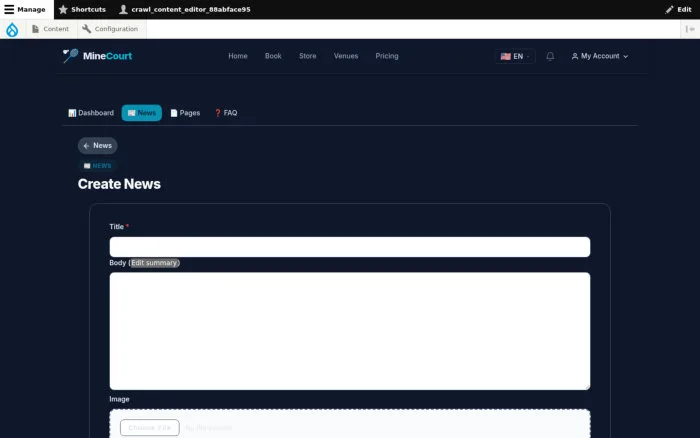Select the News tab

click(x=142, y=113)
